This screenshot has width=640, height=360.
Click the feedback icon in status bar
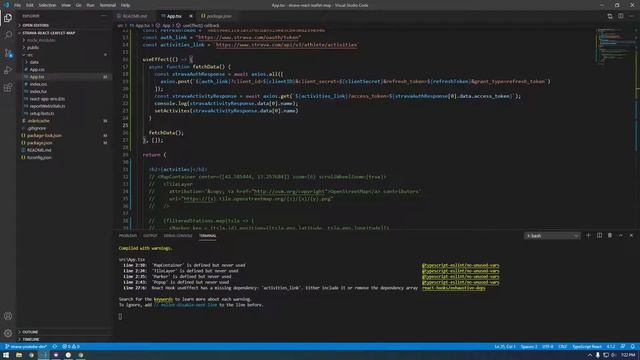coord(622,347)
